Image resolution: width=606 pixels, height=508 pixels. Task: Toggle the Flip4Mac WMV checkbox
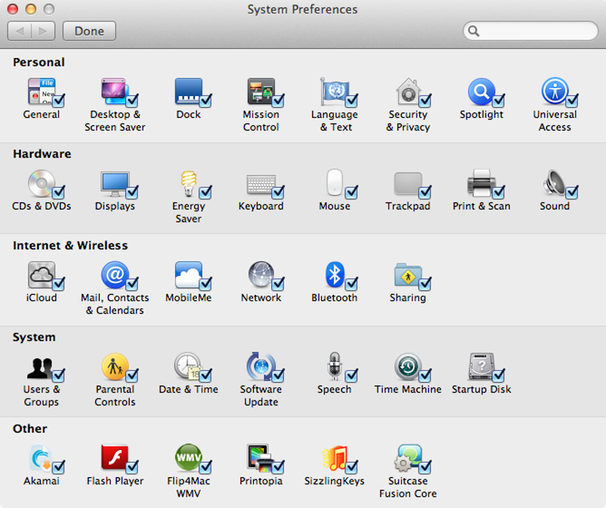pyautogui.click(x=205, y=467)
